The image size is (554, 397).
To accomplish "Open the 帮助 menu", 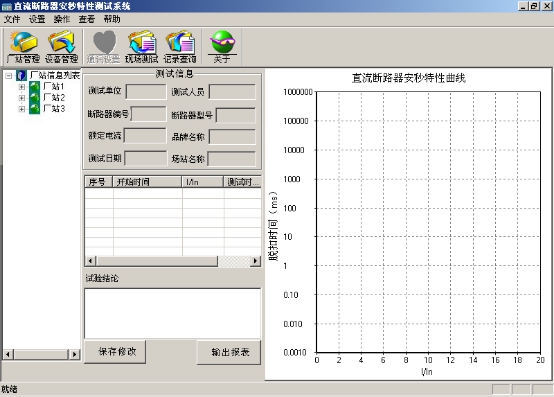I will tap(112, 19).
